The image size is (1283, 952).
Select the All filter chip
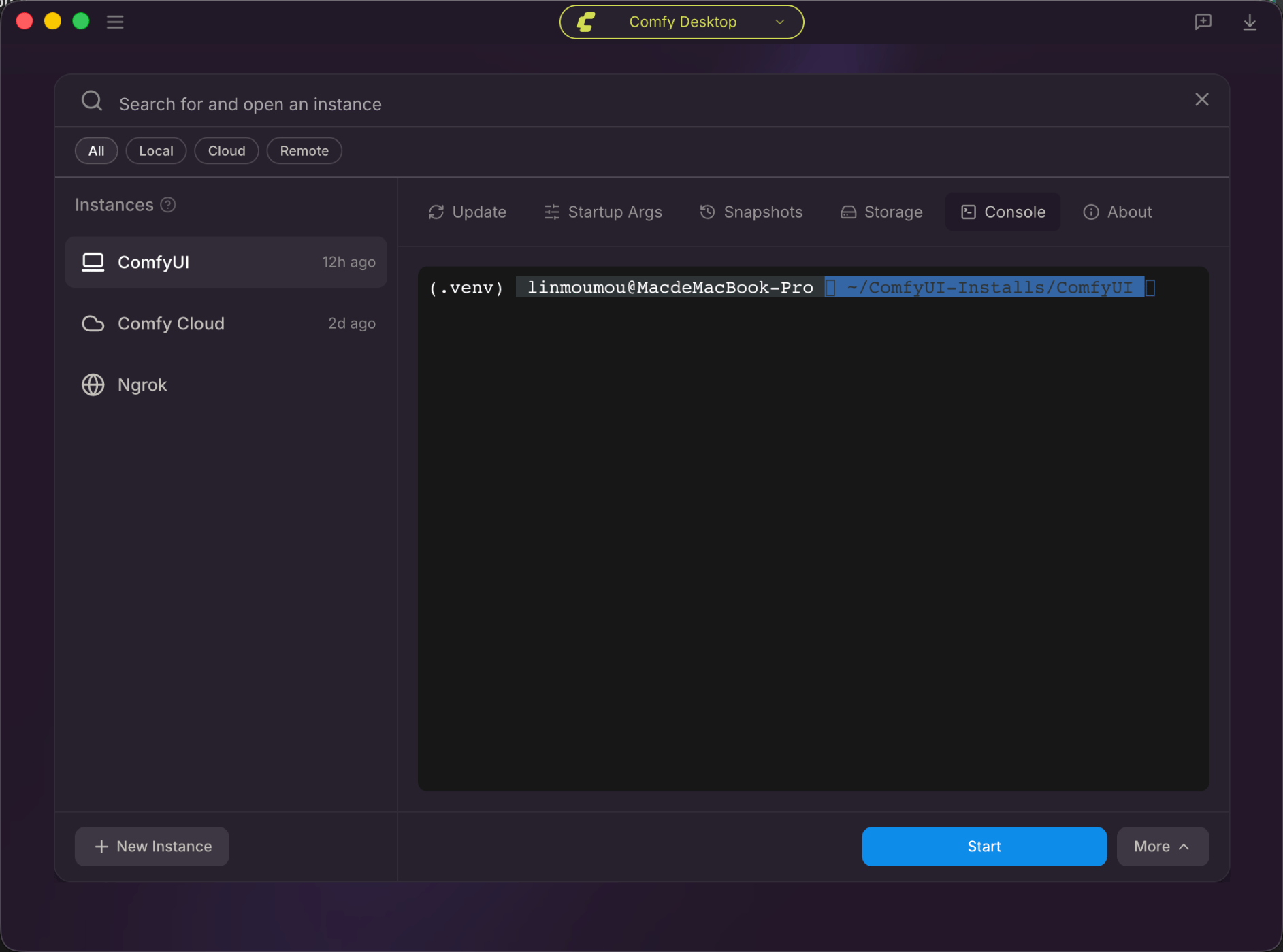pos(97,150)
